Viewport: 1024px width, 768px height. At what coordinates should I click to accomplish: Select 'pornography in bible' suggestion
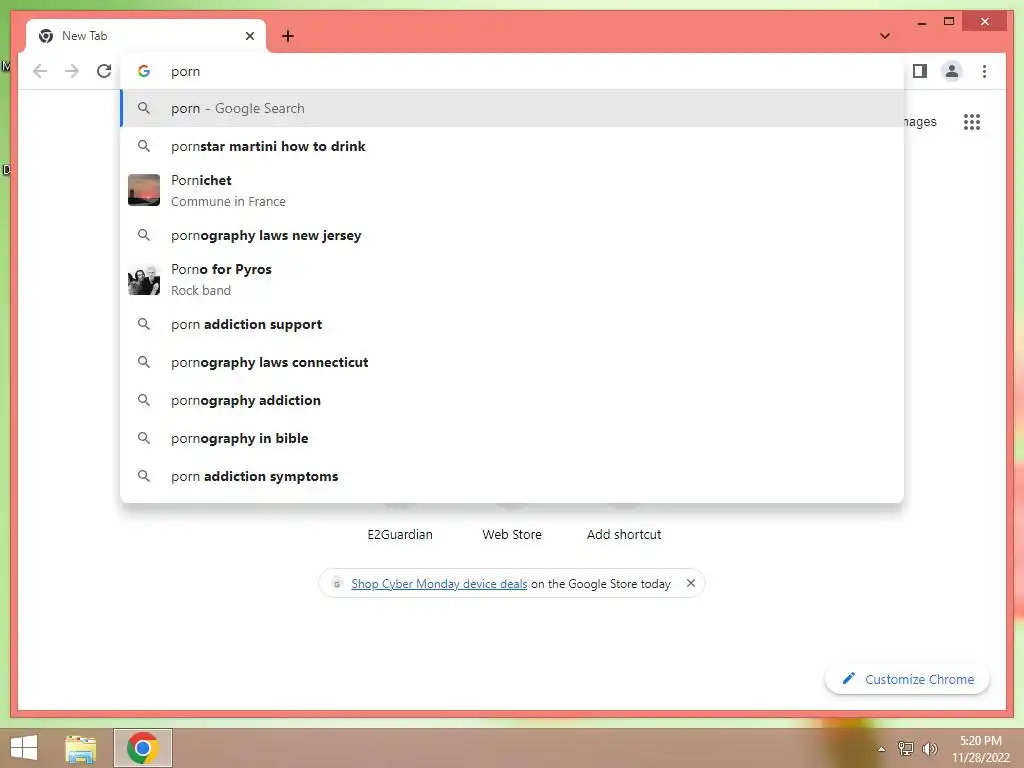[513, 438]
